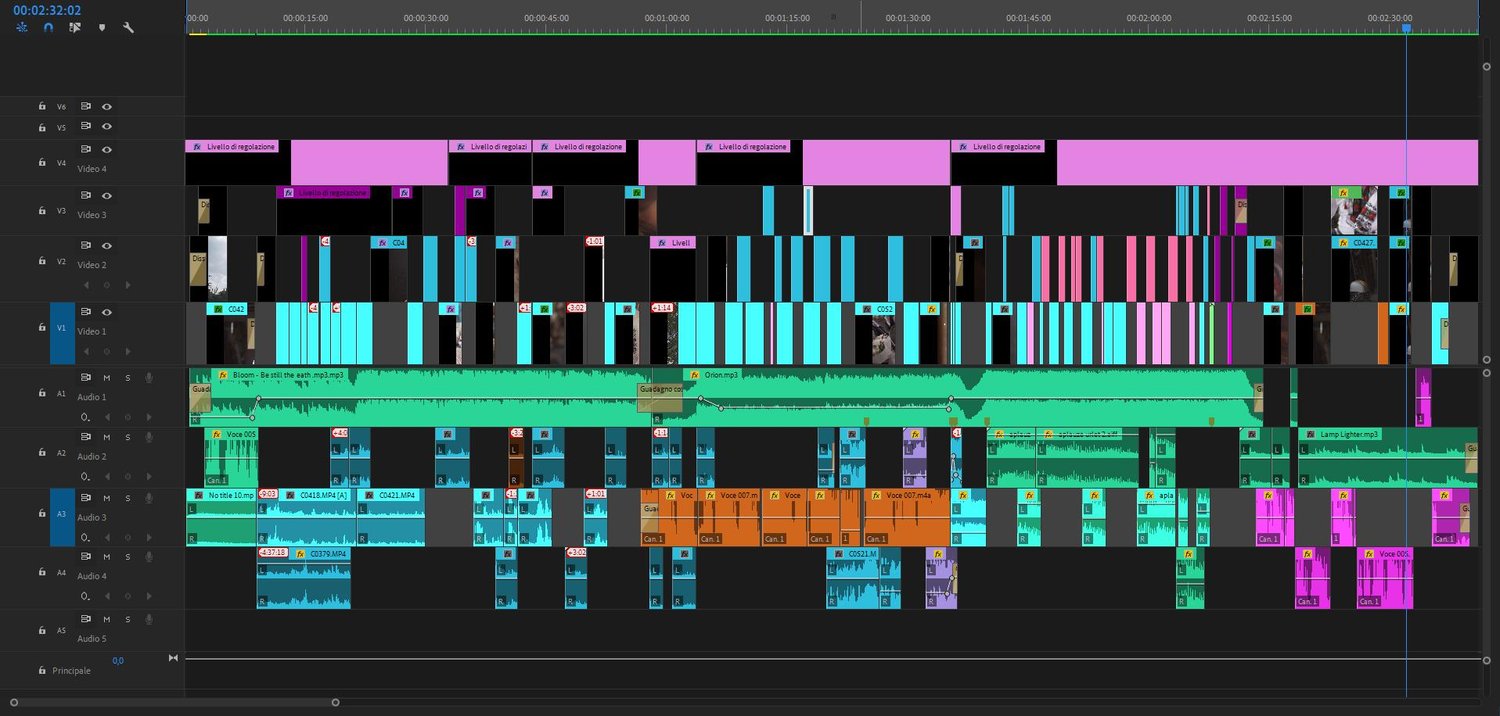Open show keyframes menu on Audio 1
This screenshot has width=1500, height=716.
click(86, 416)
